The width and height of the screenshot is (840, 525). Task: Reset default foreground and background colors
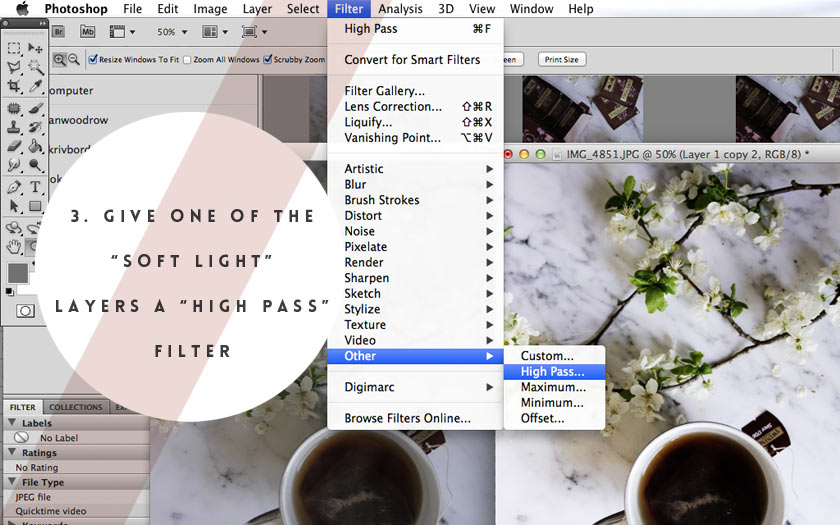coord(9,291)
